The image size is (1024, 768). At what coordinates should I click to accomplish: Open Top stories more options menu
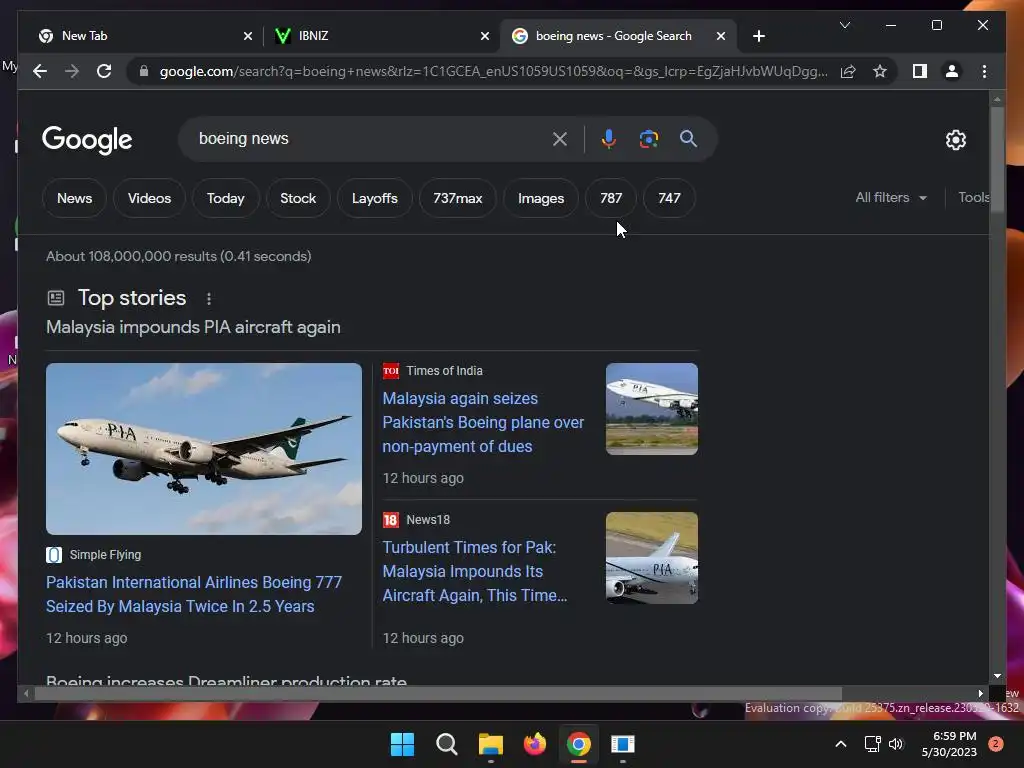[209, 299]
